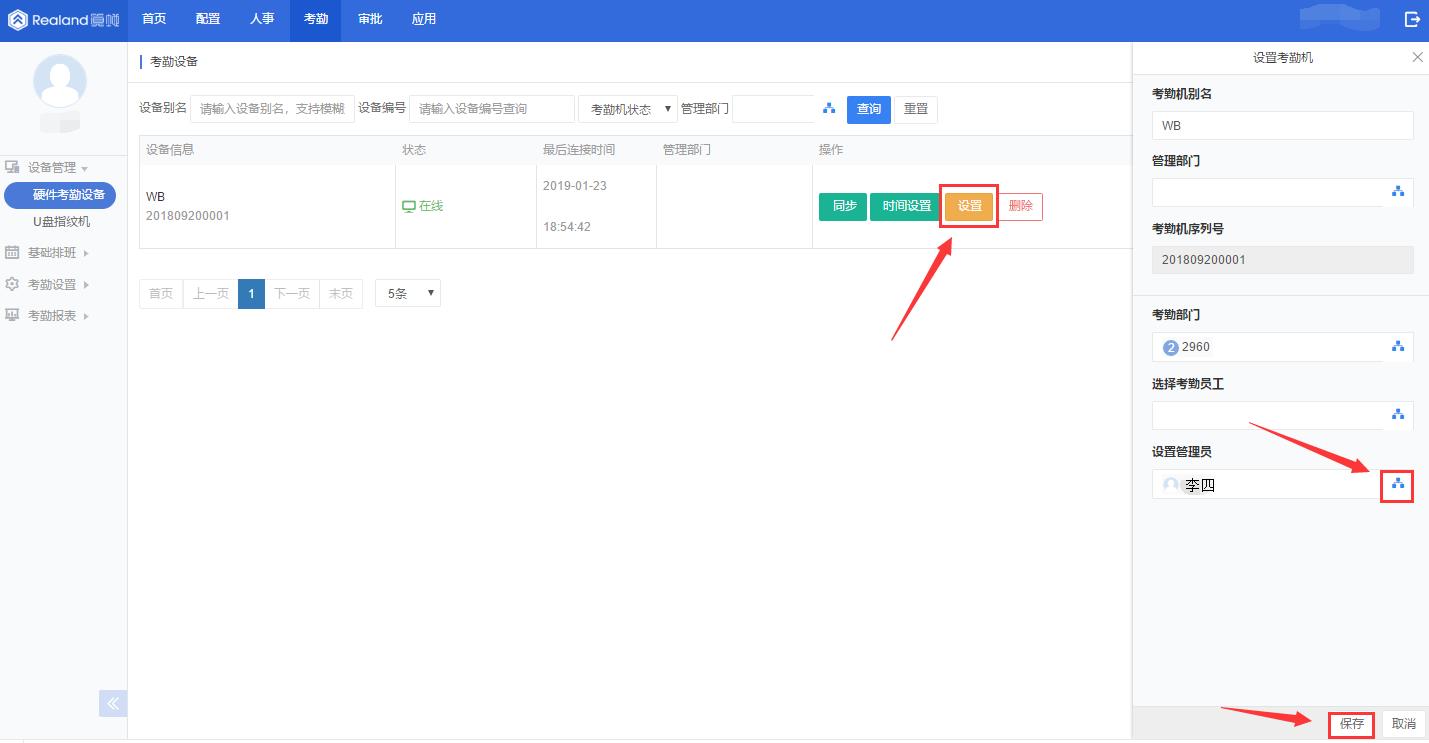Collapse the sidebar with double-arrow icon
The height and width of the screenshot is (743, 1429).
coord(112,703)
